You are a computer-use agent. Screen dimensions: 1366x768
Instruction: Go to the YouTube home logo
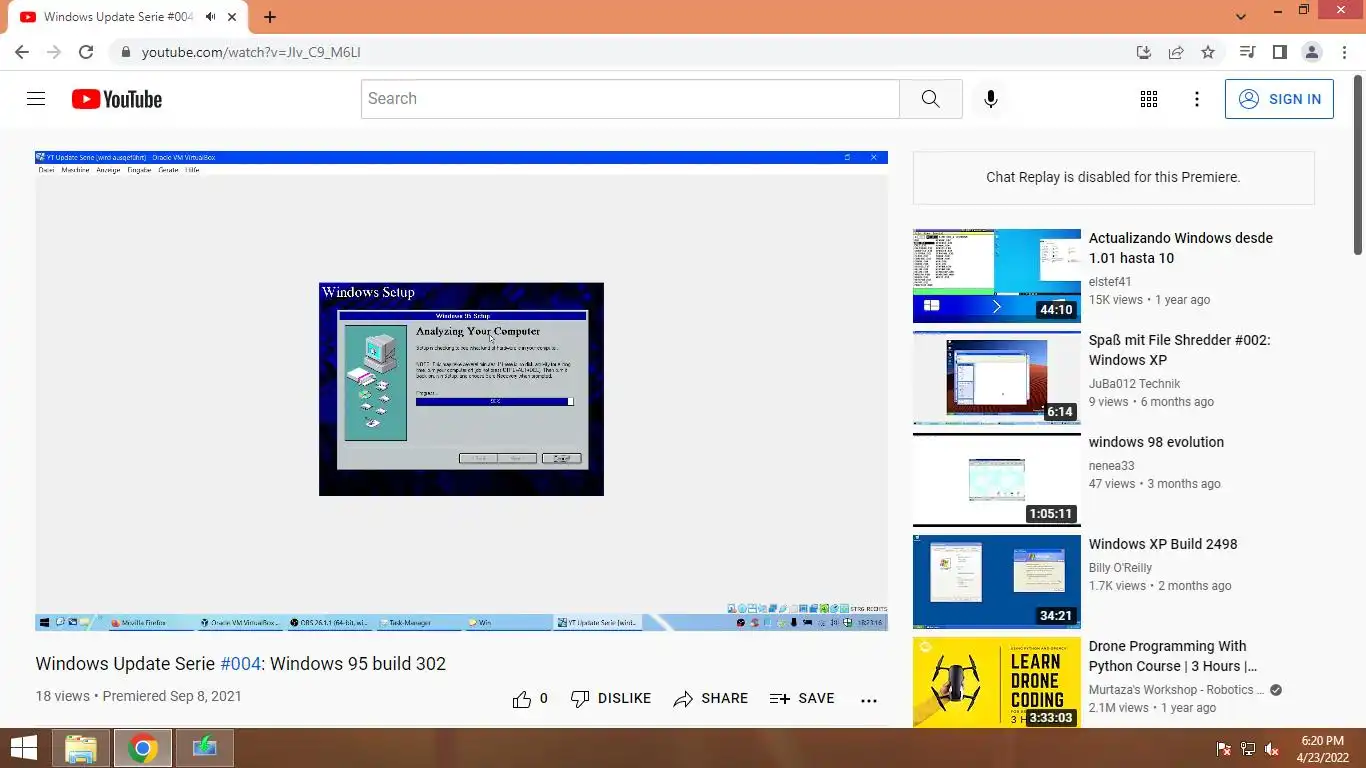click(x=117, y=99)
